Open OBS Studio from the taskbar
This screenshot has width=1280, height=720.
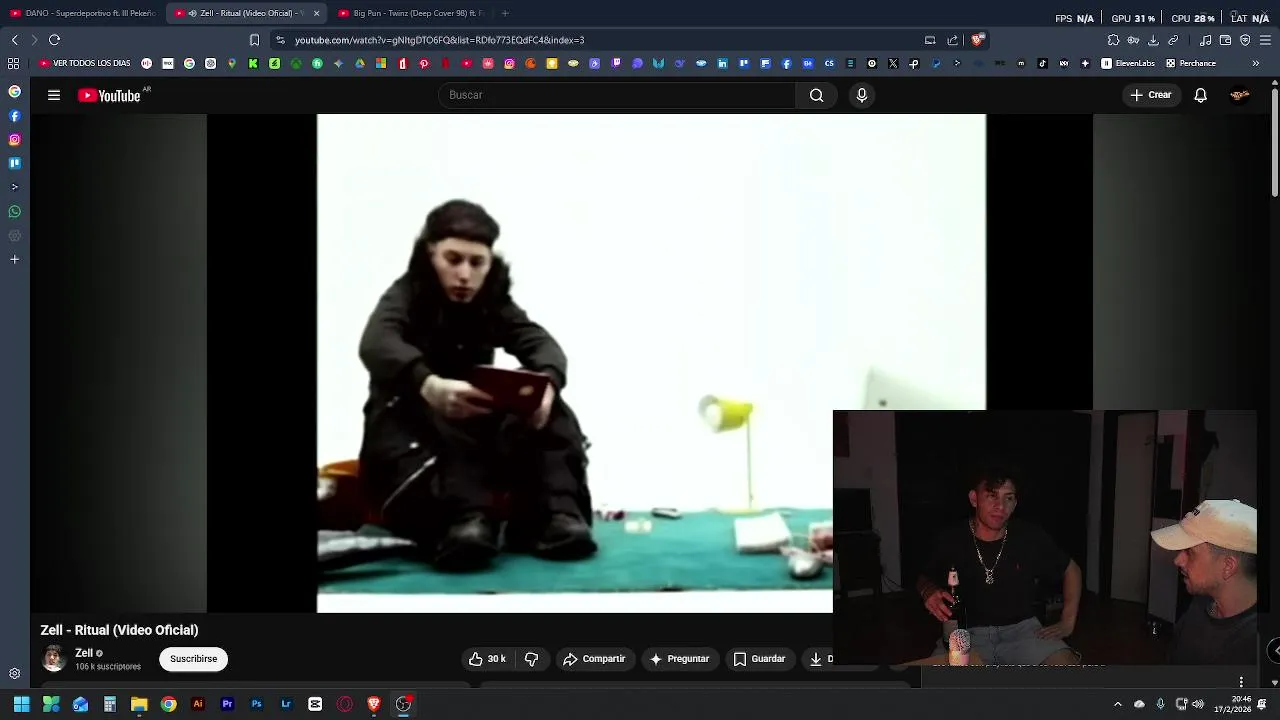click(x=403, y=704)
